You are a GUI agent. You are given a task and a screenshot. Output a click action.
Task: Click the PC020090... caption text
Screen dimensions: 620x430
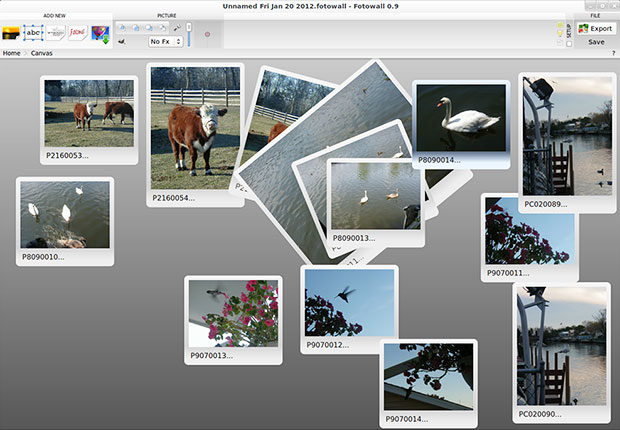(x=540, y=414)
